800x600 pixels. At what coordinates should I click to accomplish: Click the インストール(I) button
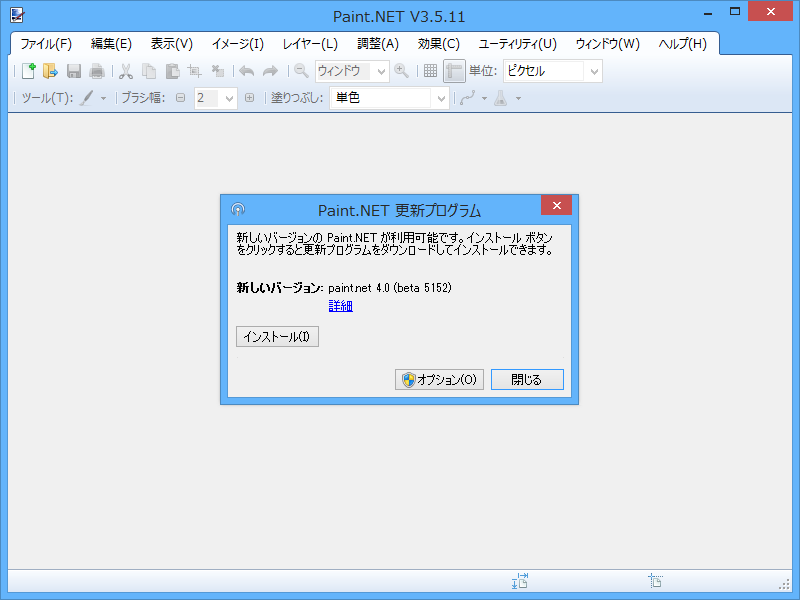278,337
